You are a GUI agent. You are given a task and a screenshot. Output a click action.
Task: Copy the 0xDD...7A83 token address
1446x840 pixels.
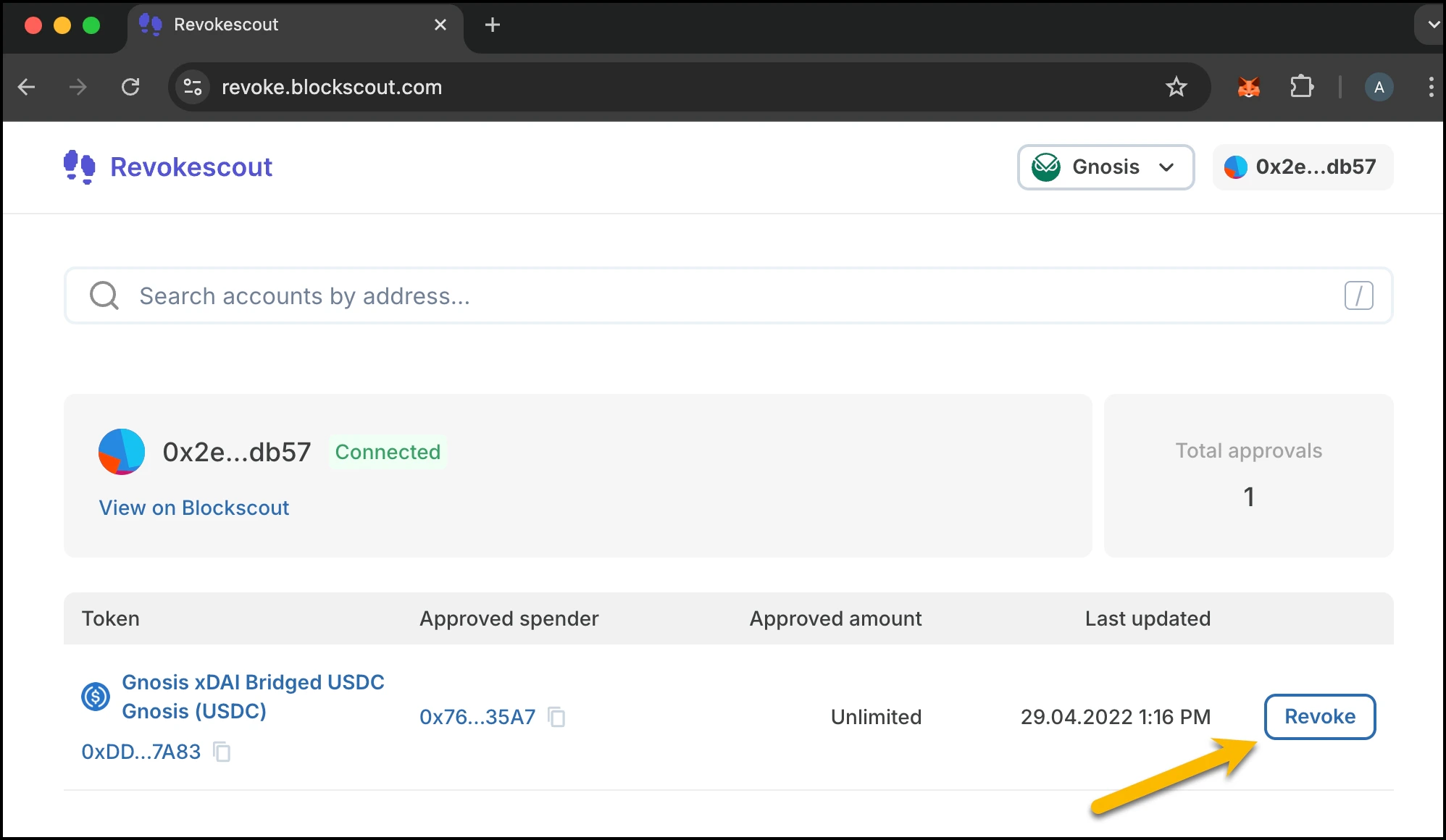tap(222, 752)
